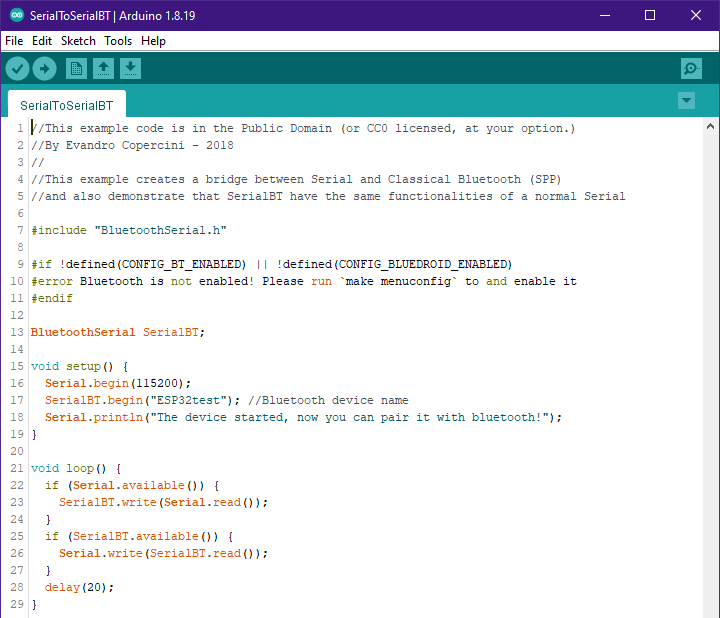Click the Arduino logo in title bar
This screenshot has width=720, height=618.
[x=17, y=15]
